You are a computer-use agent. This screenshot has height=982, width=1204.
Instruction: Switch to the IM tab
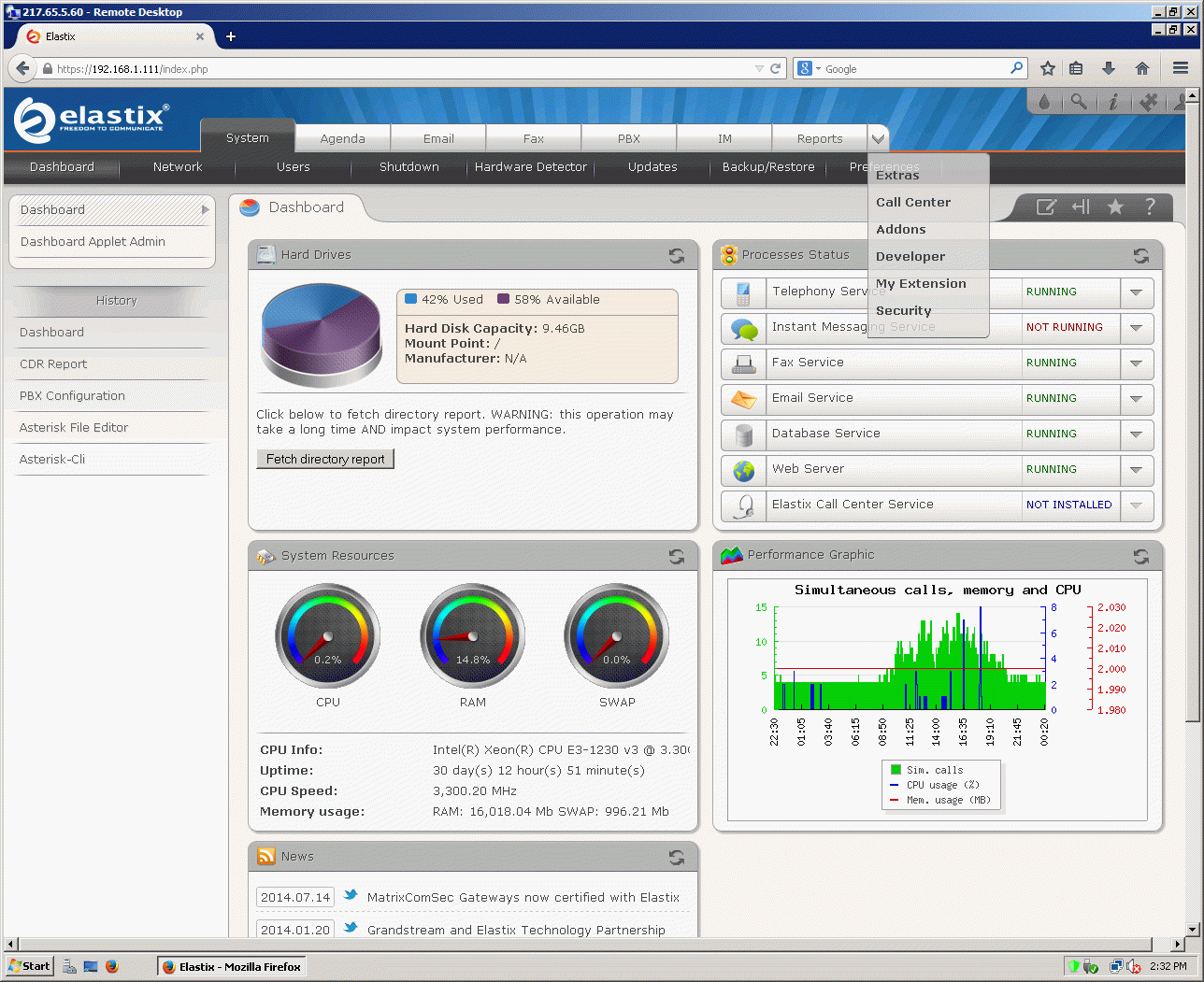pos(724,138)
